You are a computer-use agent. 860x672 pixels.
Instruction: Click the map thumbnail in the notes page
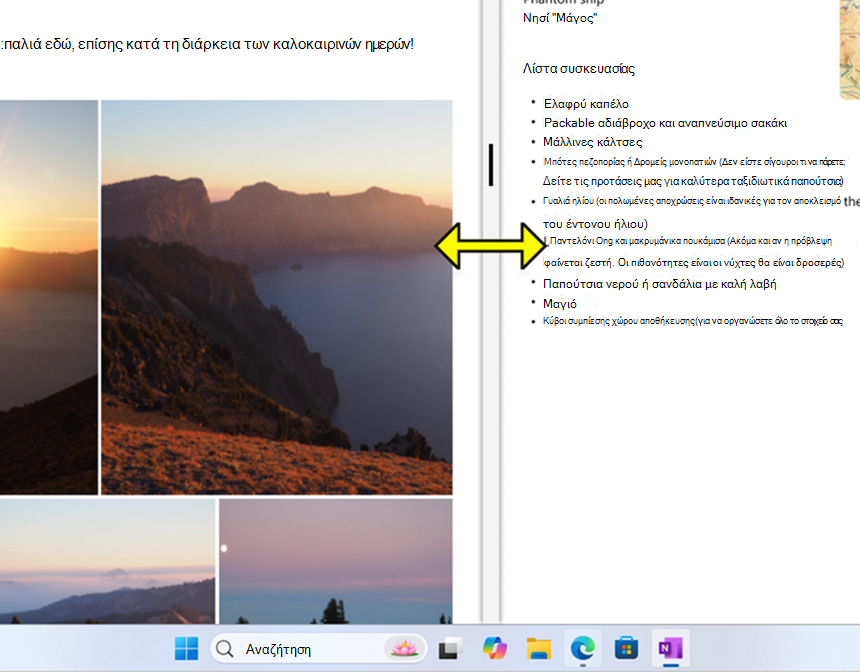850,49
